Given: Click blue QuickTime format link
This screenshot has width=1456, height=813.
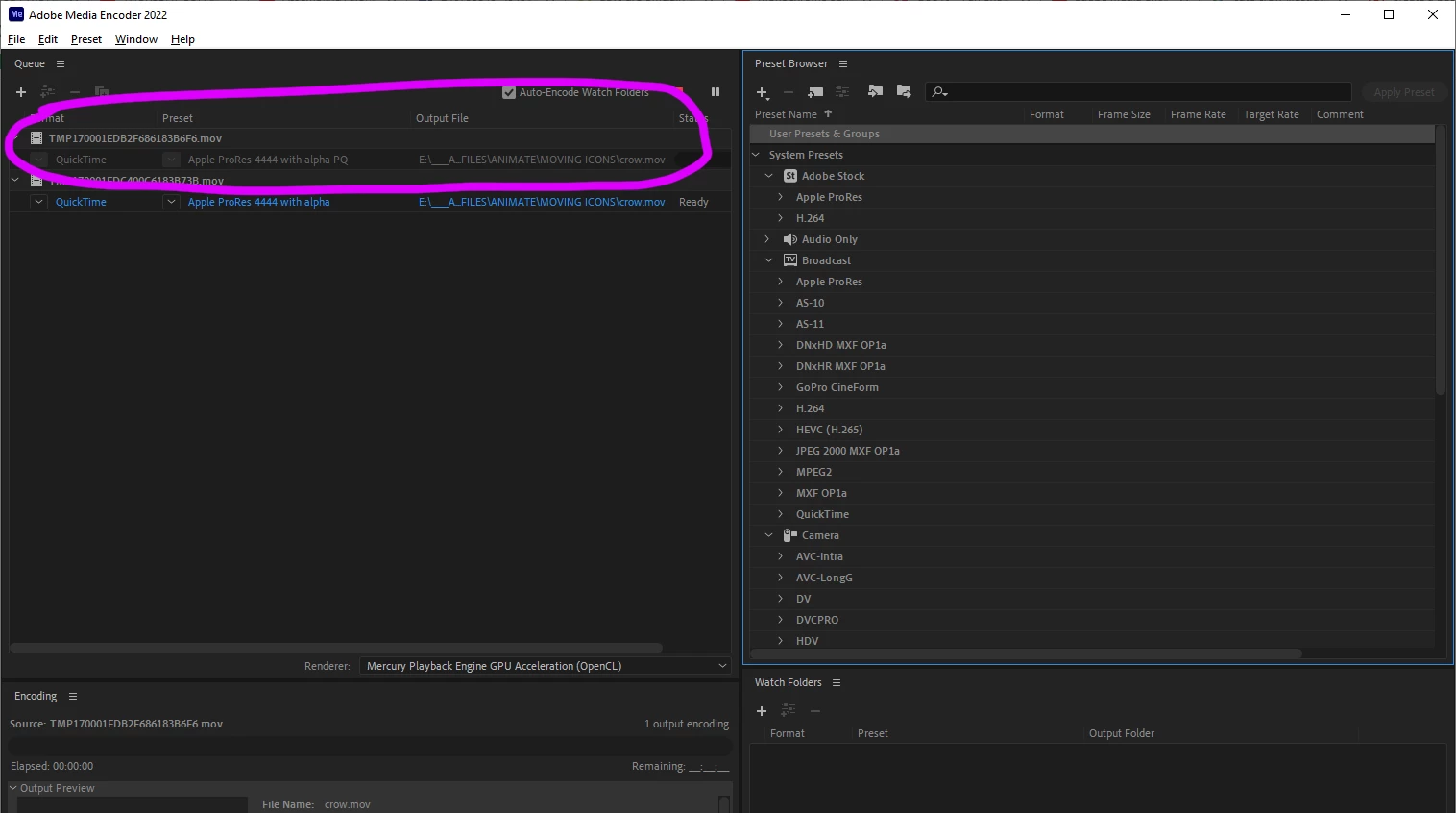Looking at the screenshot, I should tap(81, 202).
